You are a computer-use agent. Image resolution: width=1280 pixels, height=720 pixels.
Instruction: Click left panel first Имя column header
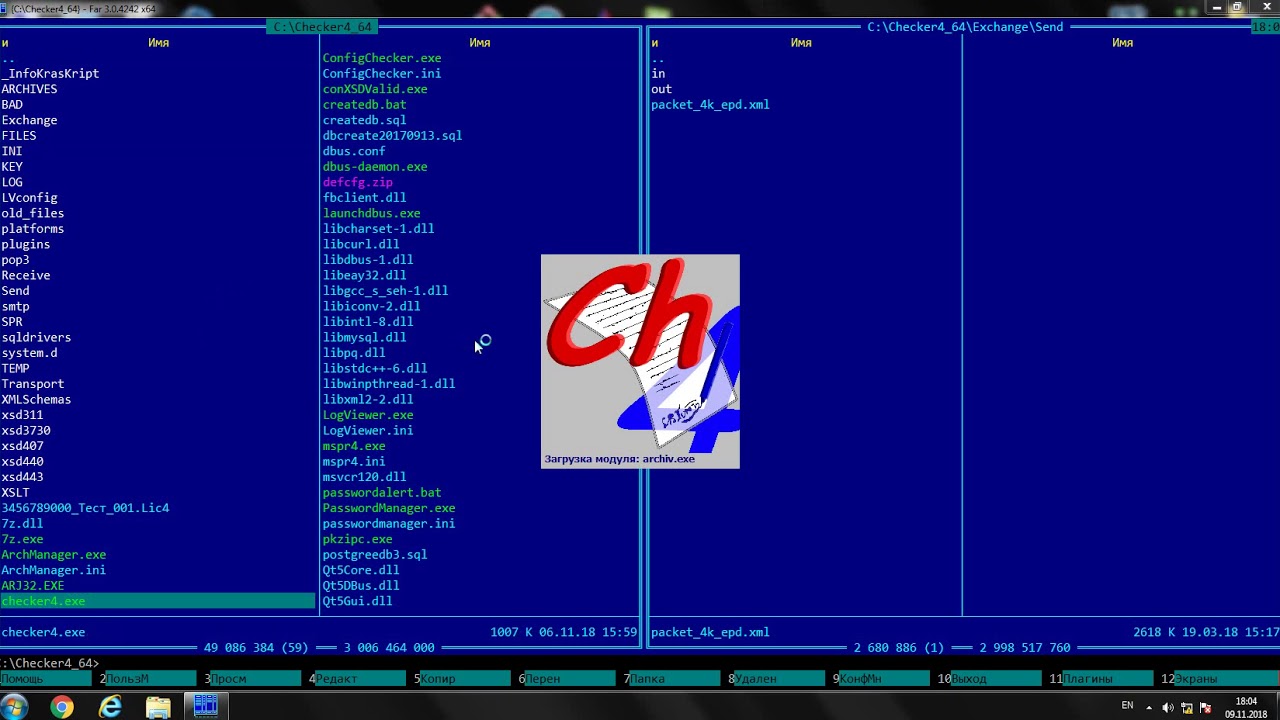point(158,43)
